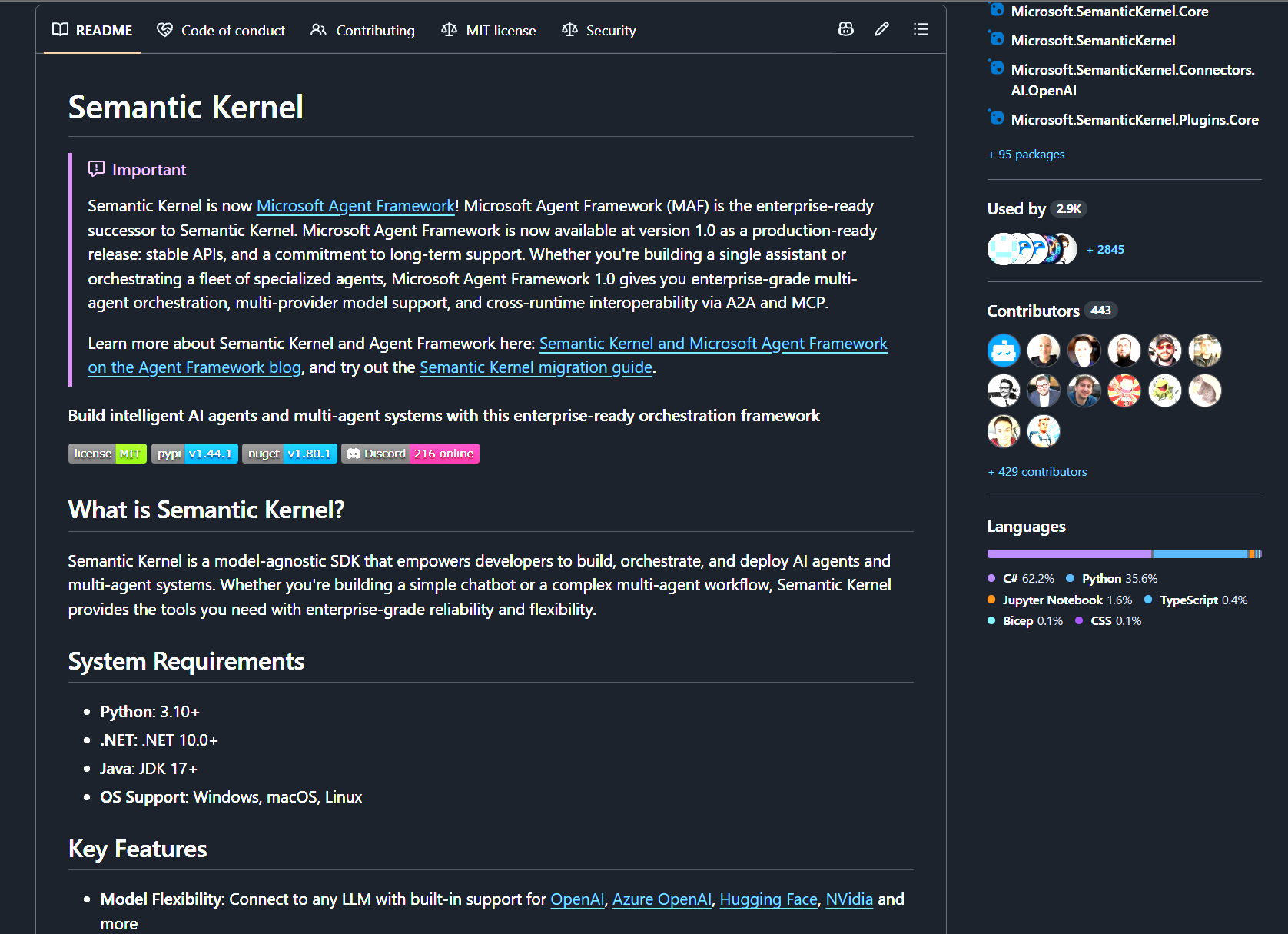Viewport: 1288px width, 934px height.
Task: Click the + 2845 dependents link
Action: coord(1105,250)
